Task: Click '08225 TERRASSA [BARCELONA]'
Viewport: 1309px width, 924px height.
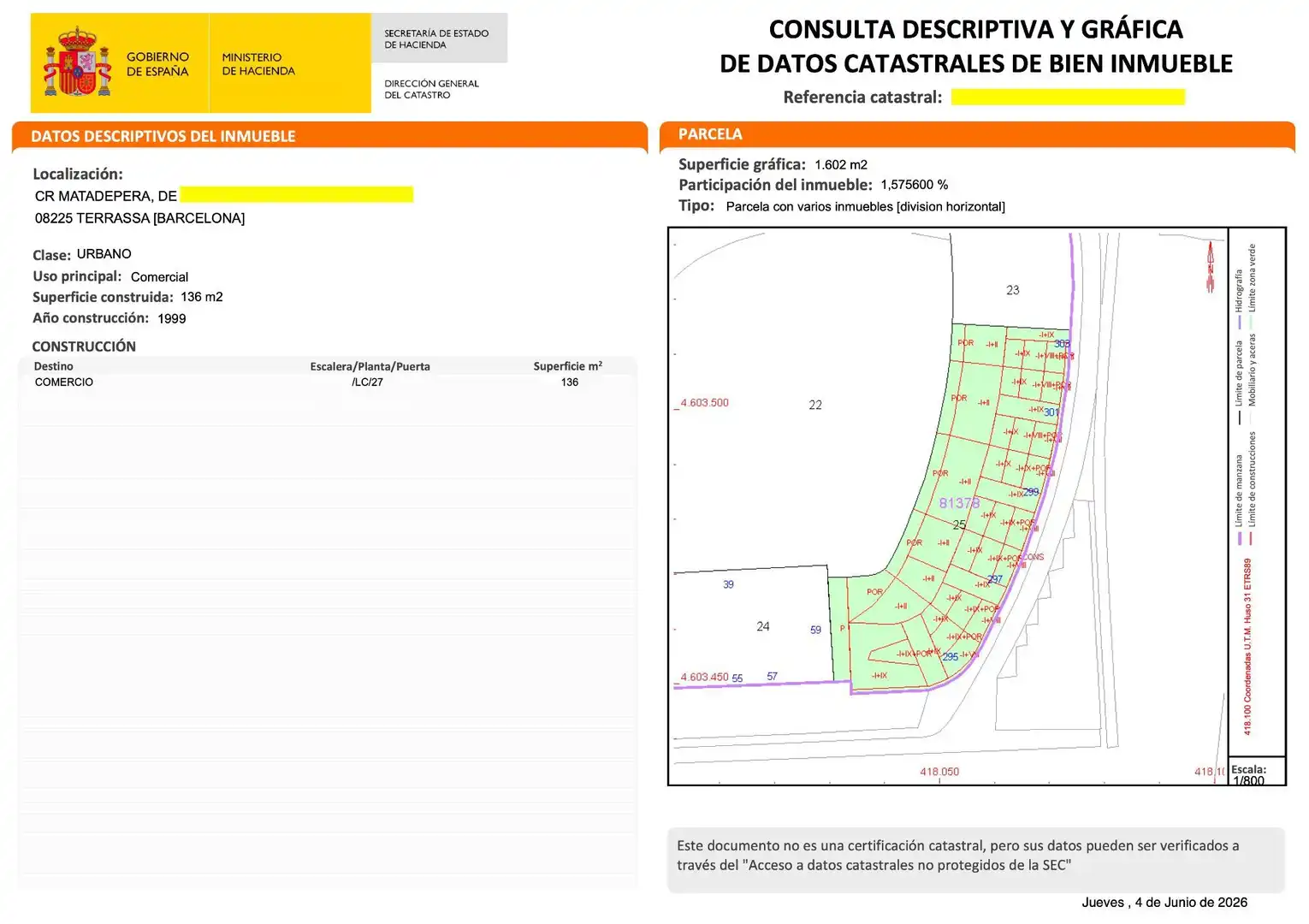Action: click(139, 218)
